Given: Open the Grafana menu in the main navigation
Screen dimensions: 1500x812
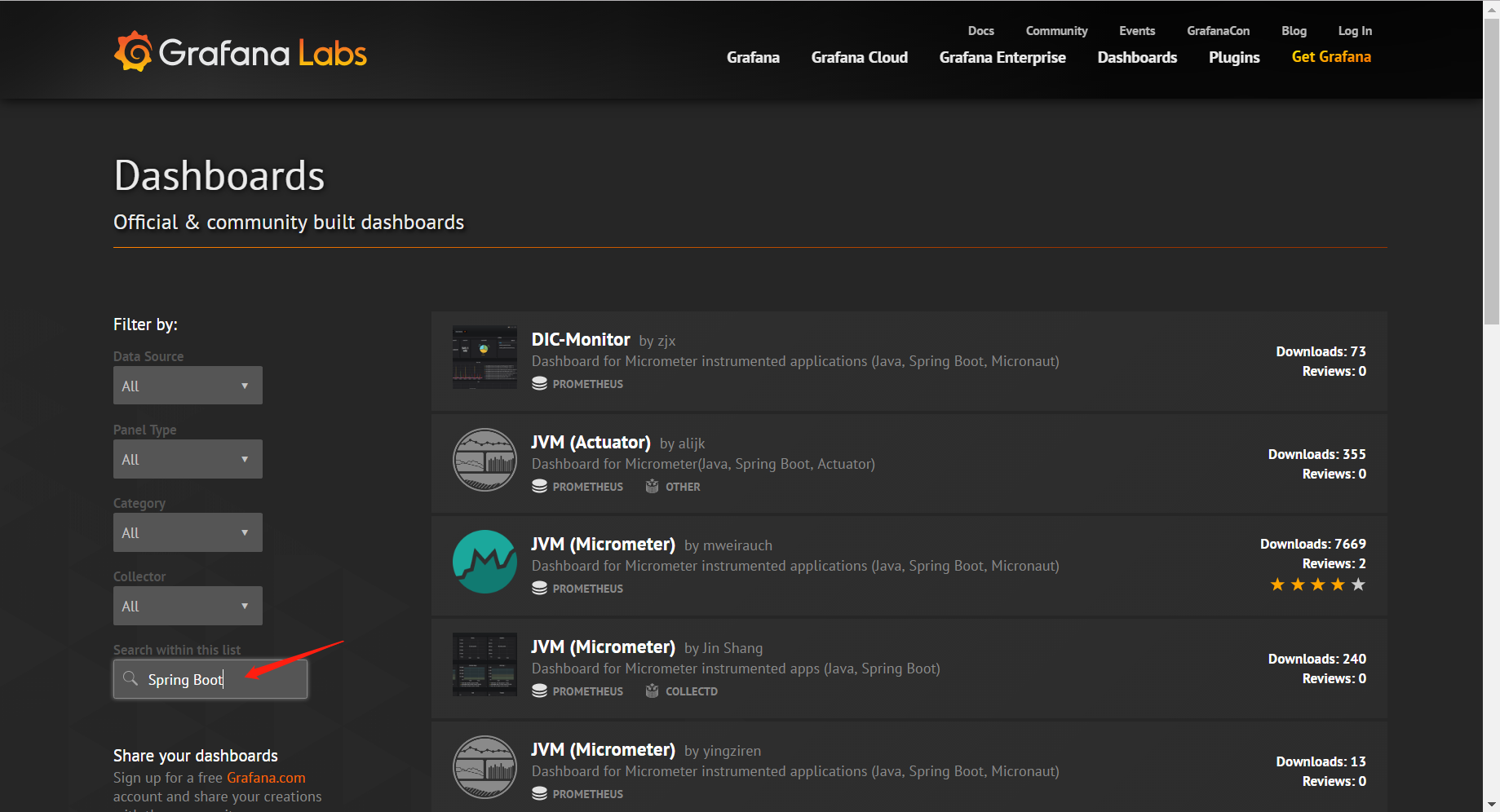Looking at the screenshot, I should [753, 57].
